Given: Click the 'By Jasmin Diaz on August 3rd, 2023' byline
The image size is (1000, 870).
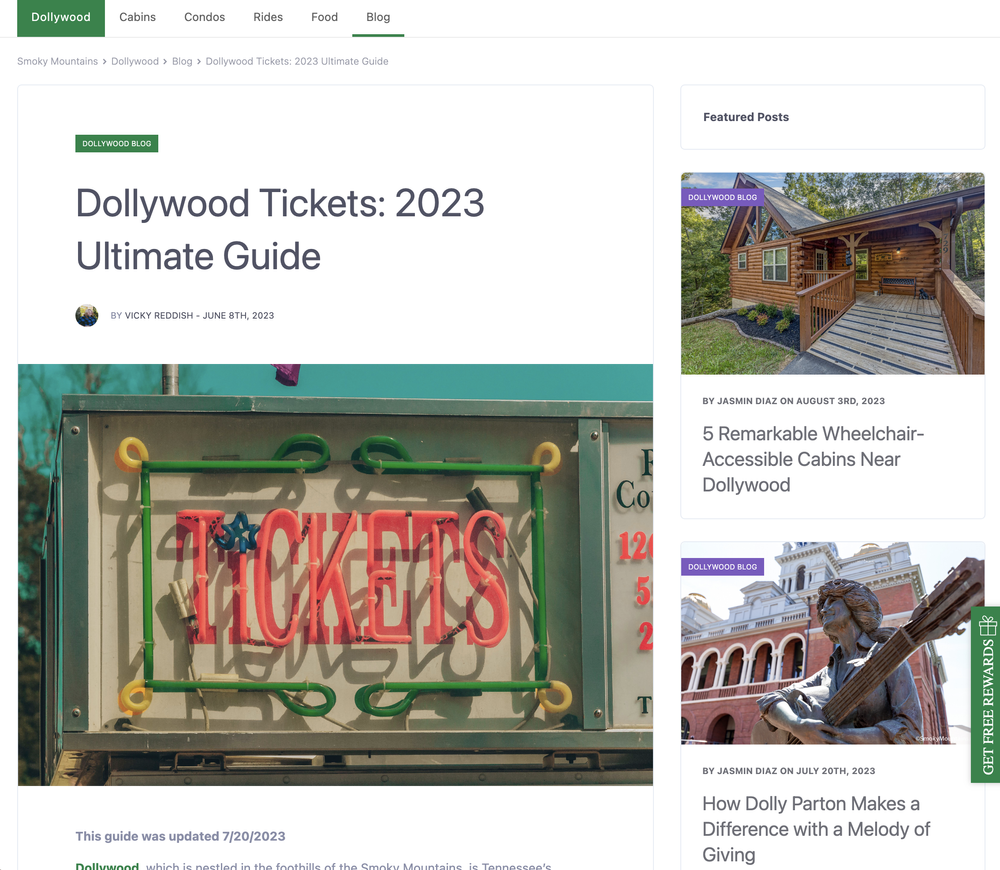Looking at the screenshot, I should [x=793, y=401].
